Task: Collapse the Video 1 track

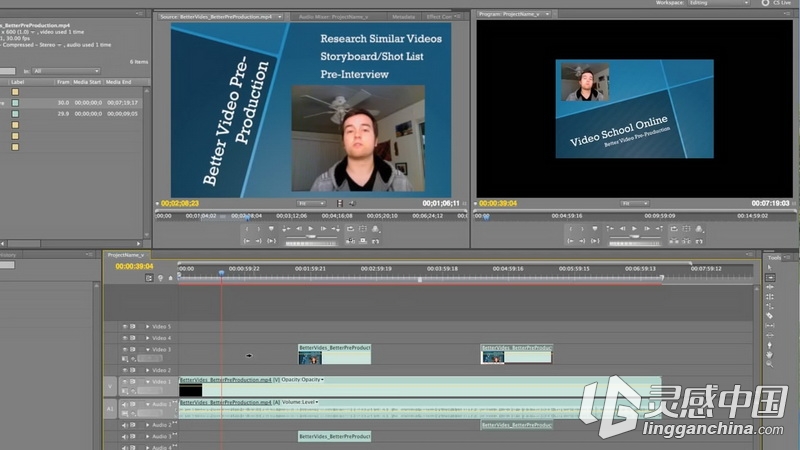Action: 147,382
